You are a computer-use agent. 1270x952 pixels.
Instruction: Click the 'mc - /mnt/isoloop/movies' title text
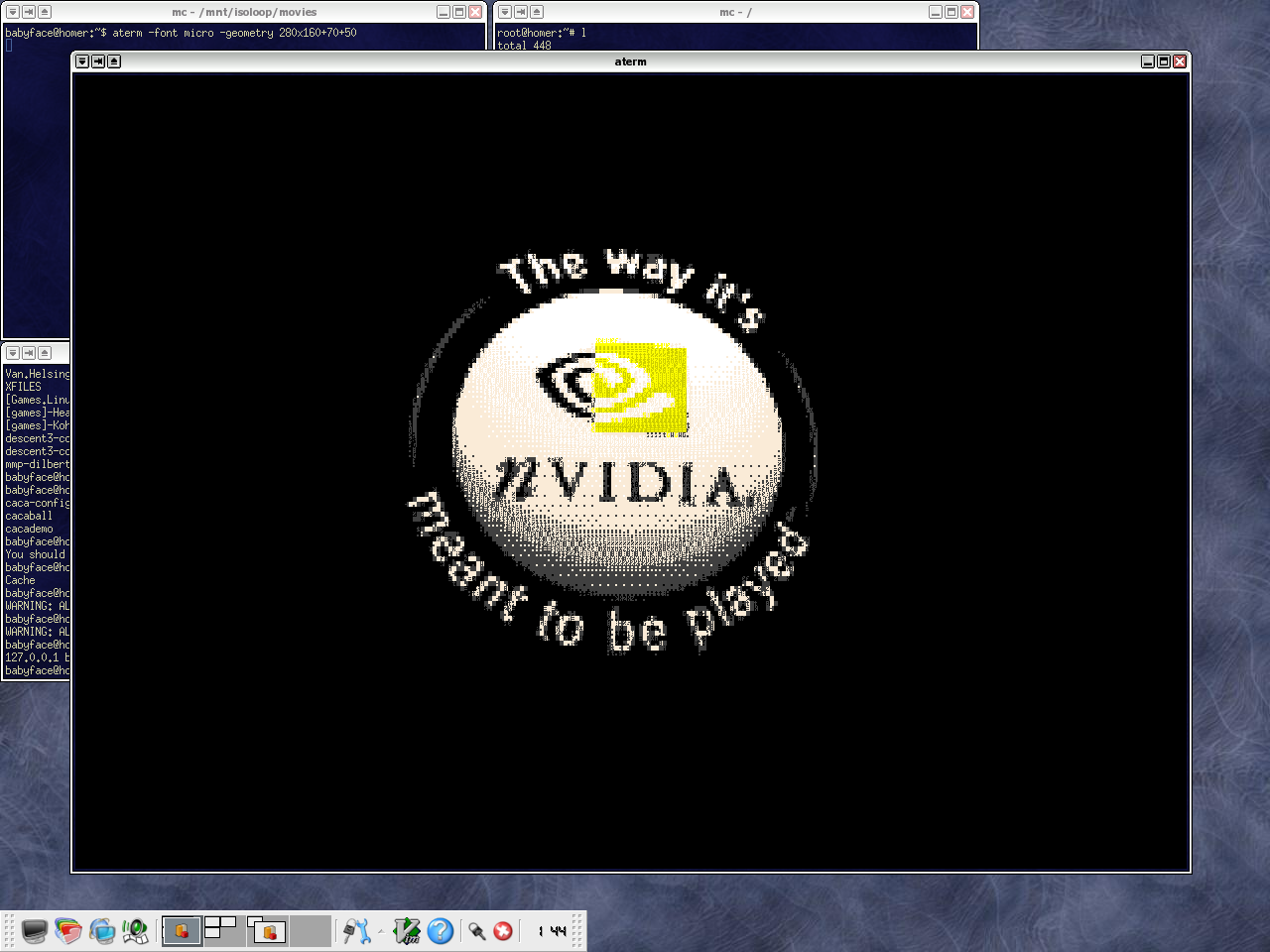[244, 12]
